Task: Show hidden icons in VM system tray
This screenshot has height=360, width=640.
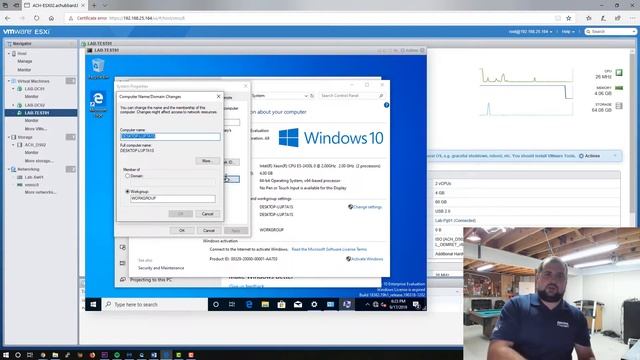Action: 367,304
